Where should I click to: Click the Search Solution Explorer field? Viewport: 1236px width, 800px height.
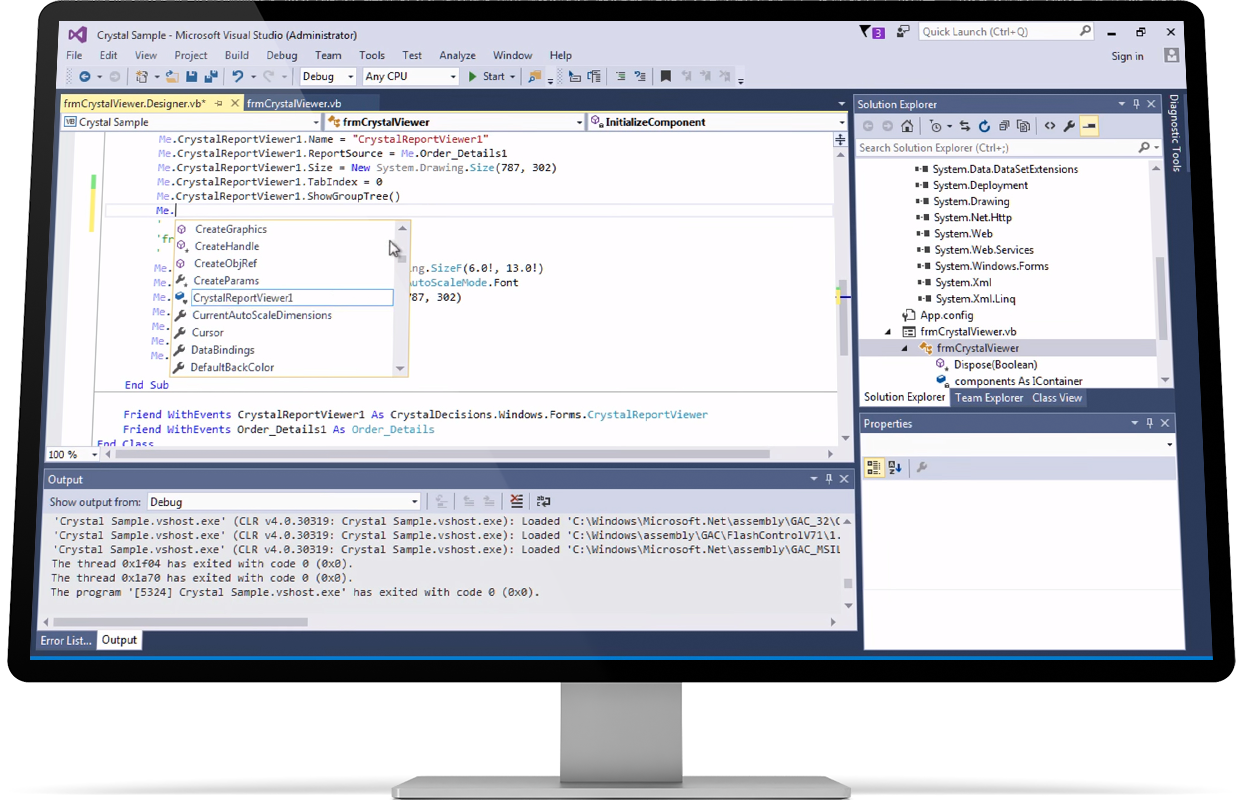point(1007,148)
